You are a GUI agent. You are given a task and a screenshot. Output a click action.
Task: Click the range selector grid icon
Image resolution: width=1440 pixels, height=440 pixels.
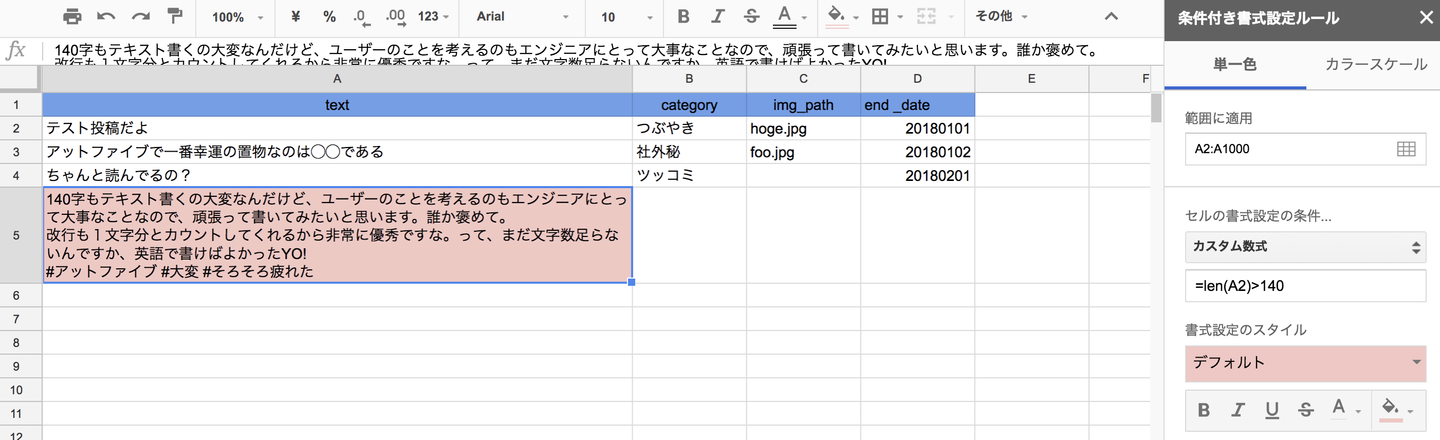[x=1405, y=149]
